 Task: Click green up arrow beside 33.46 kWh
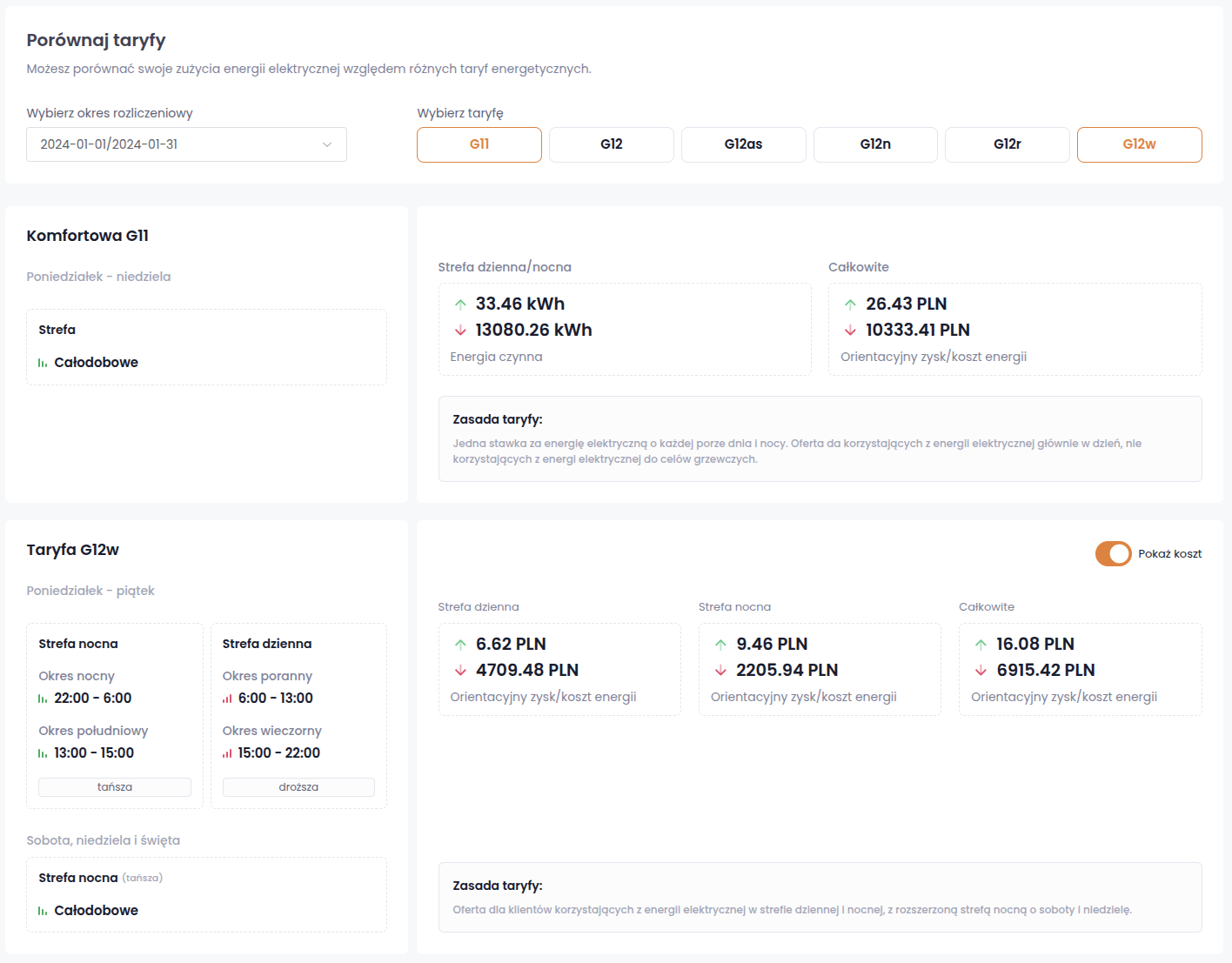tap(460, 304)
